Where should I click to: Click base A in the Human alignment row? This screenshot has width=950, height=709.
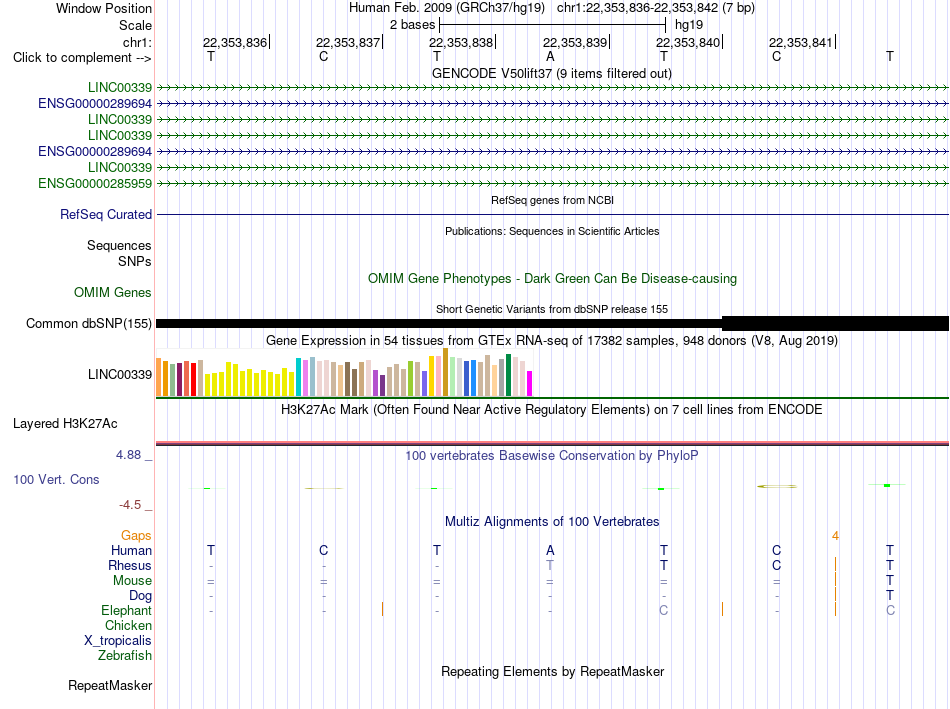click(550, 550)
